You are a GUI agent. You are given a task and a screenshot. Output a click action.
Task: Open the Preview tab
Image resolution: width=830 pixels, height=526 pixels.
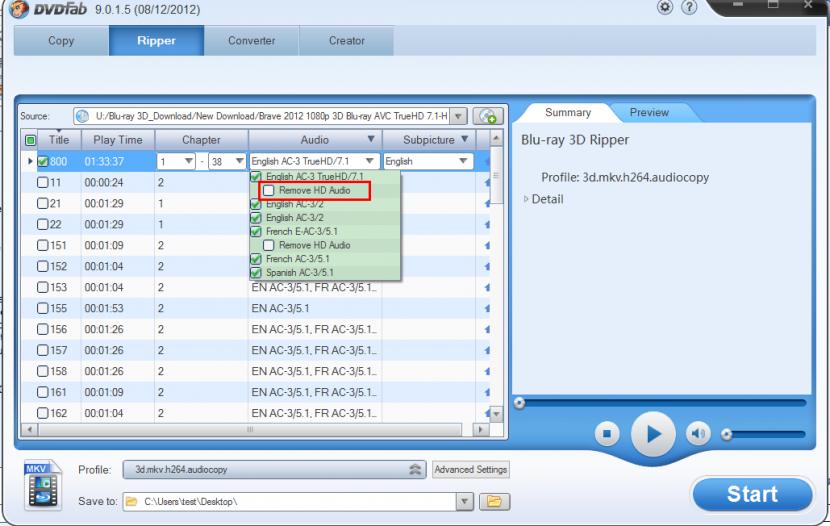[x=648, y=113]
